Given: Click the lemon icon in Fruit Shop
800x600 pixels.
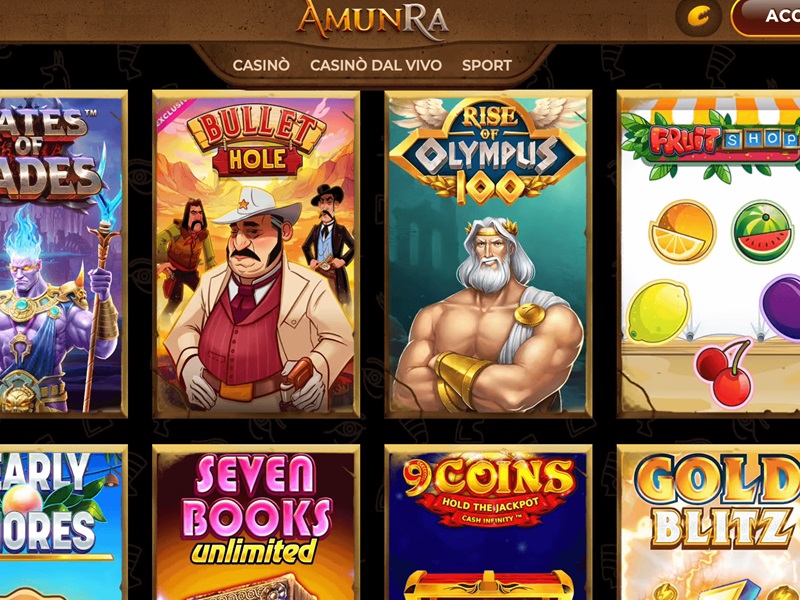Looking at the screenshot, I should [658, 311].
